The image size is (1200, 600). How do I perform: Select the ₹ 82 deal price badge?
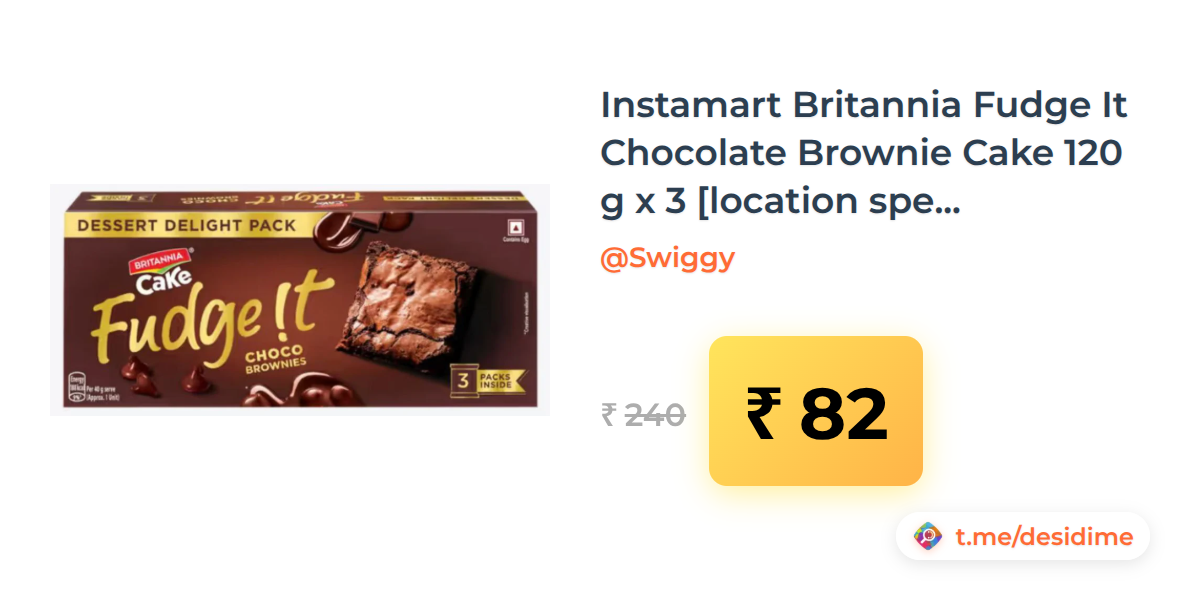[x=815, y=411]
